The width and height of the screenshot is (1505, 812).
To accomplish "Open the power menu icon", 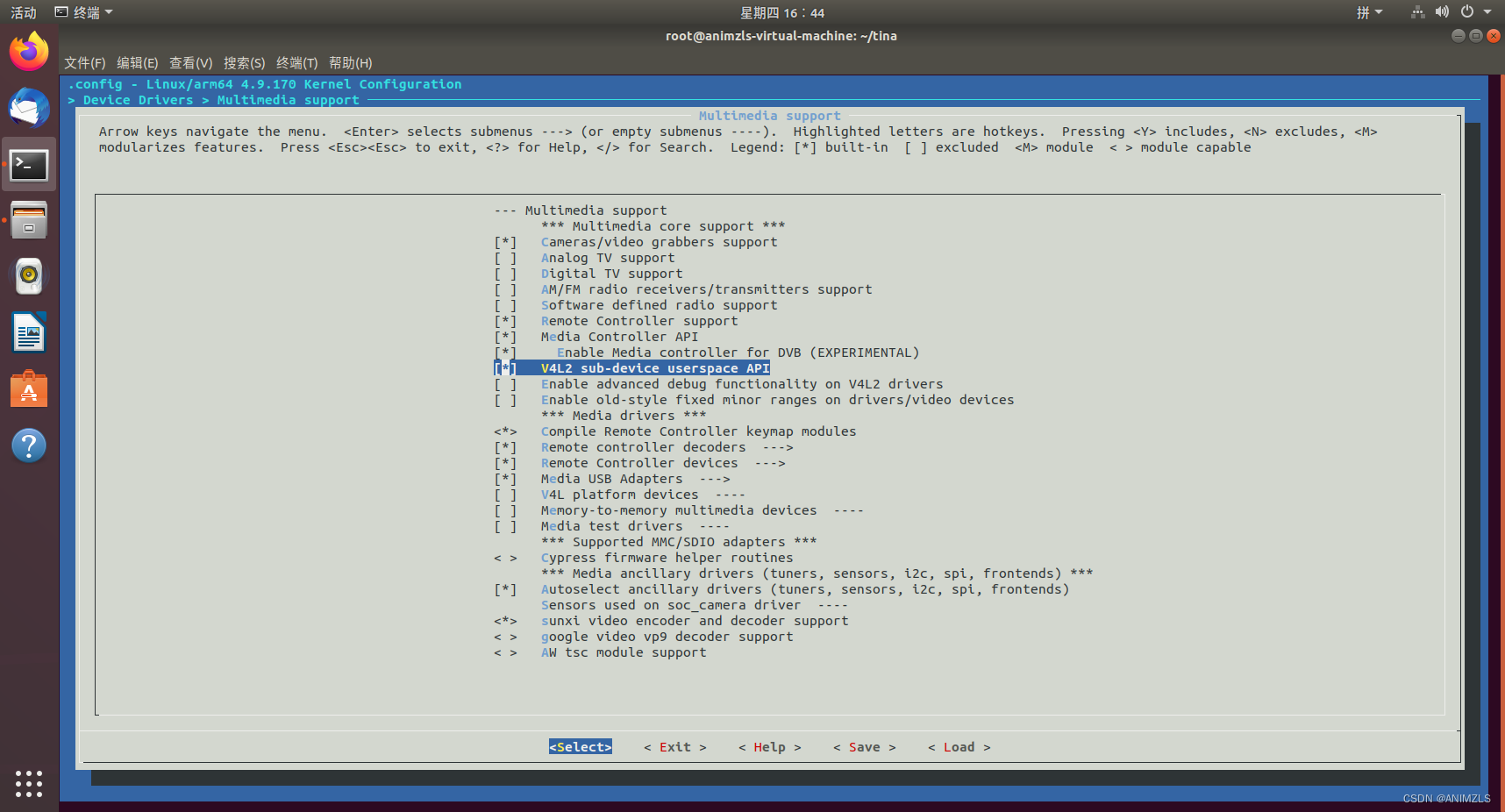I will pyautogui.click(x=1467, y=12).
